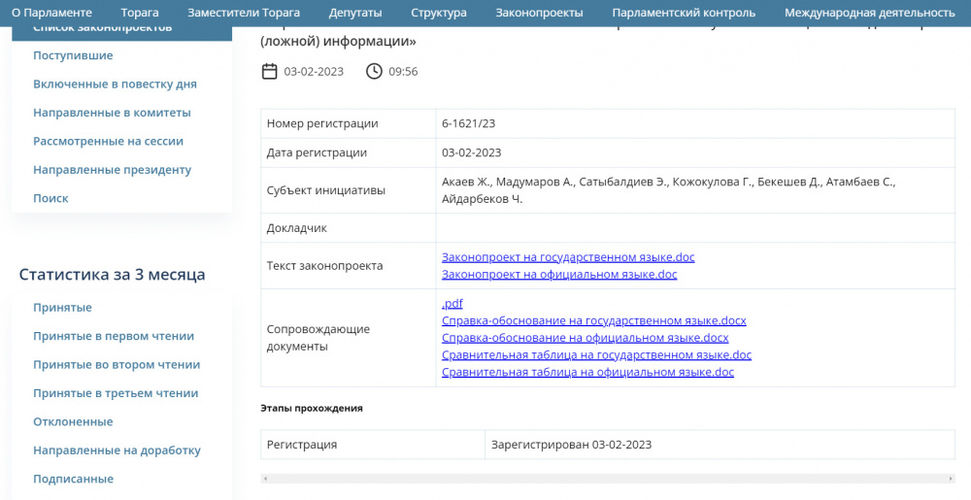Click the clock icon beside 09:56
This screenshot has height=500, width=971.
click(374, 71)
